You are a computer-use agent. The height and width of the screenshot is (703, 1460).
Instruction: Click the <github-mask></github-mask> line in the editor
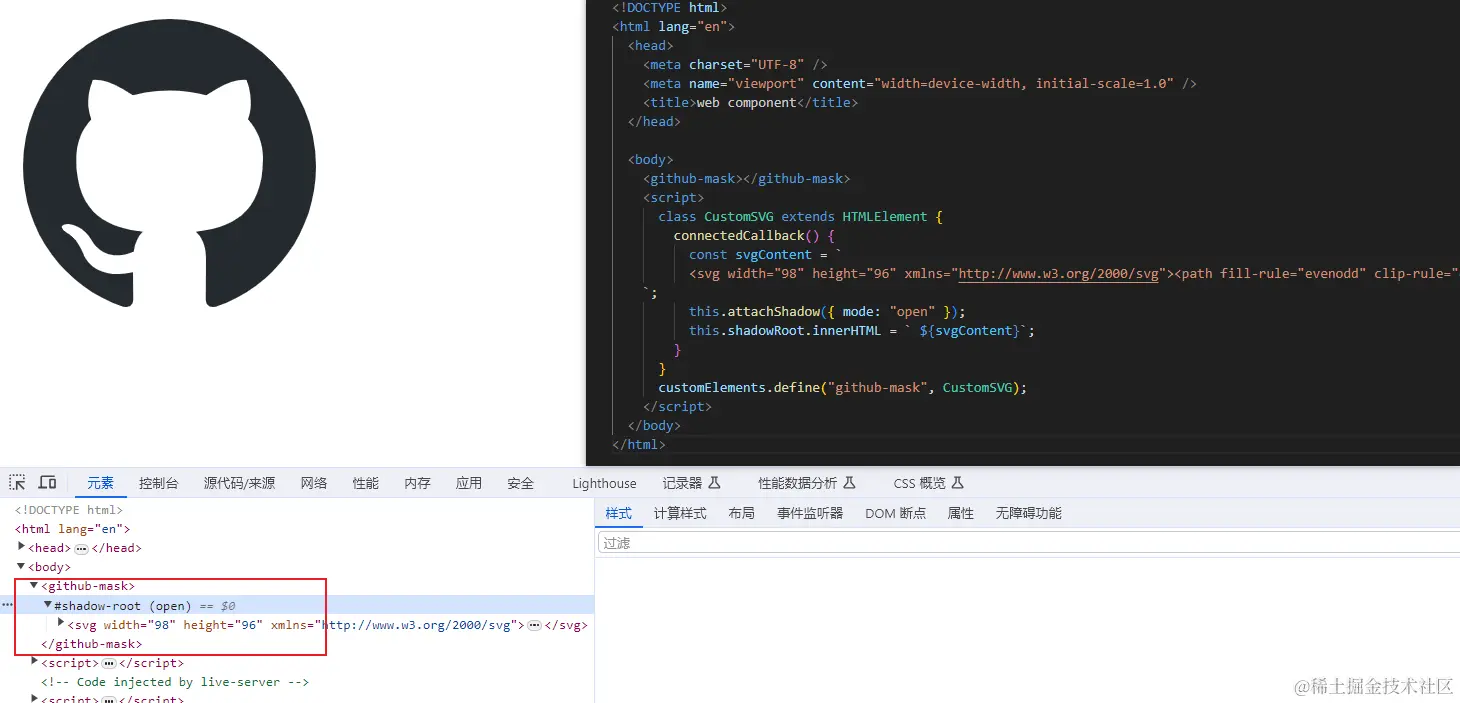pos(746,178)
